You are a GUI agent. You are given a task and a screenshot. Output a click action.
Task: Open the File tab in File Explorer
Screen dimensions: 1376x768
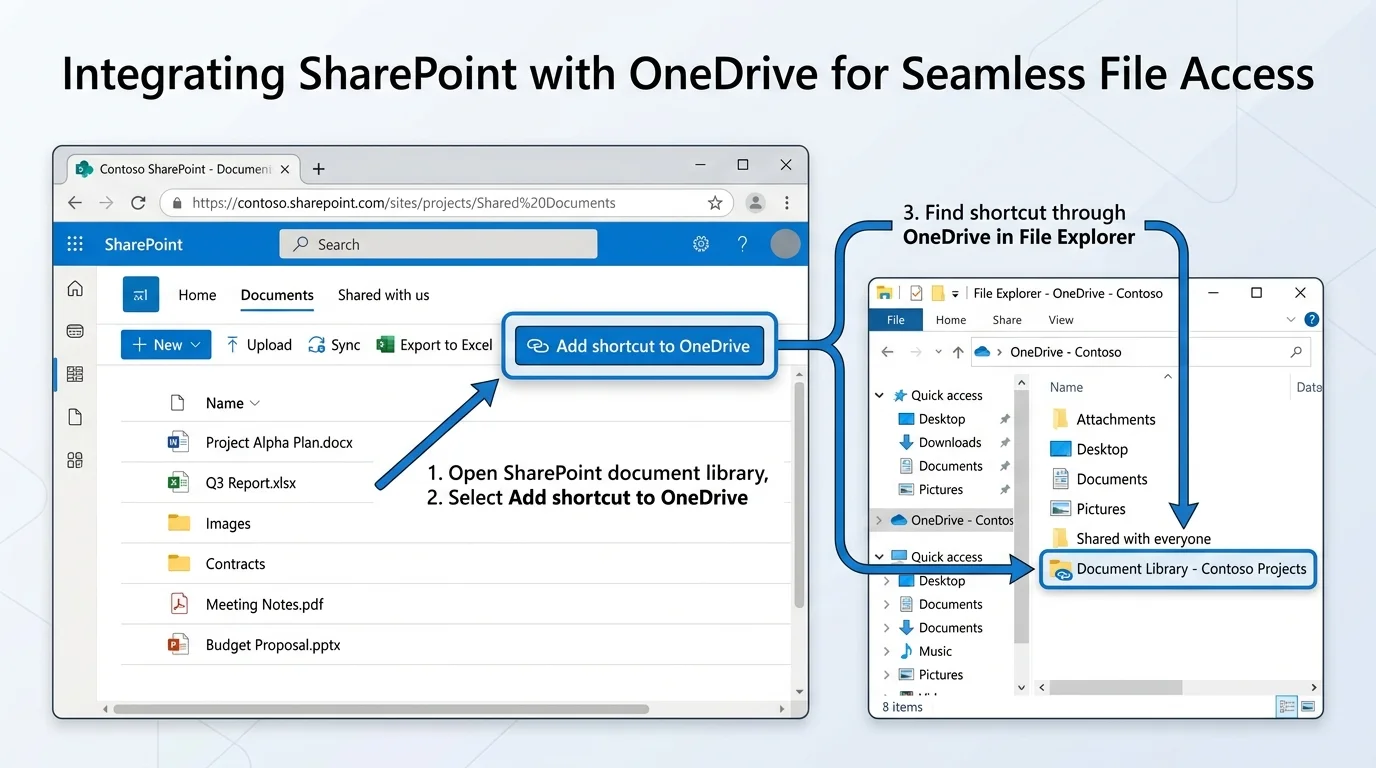pyautogui.click(x=896, y=320)
